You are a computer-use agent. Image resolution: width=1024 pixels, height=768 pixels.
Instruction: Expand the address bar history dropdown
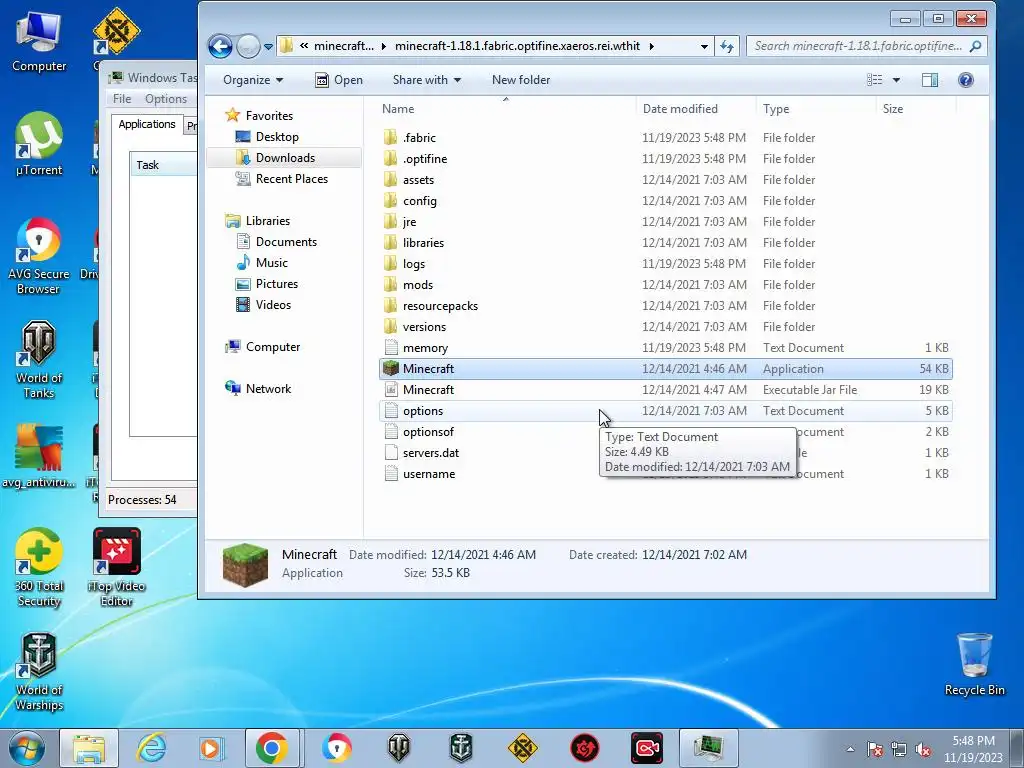[x=704, y=46]
